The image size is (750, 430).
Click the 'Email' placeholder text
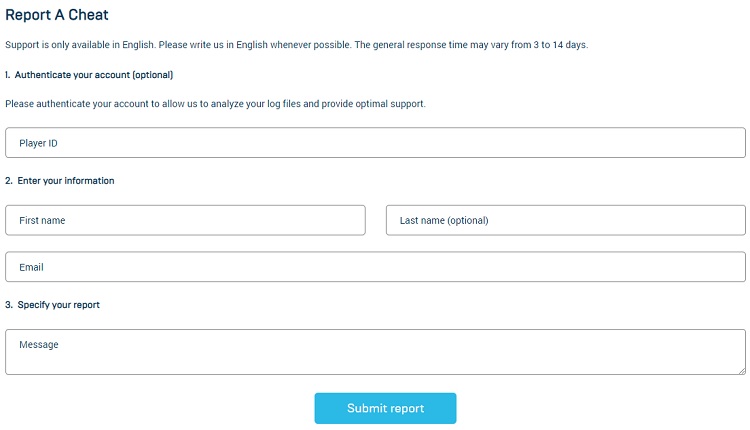pos(31,267)
